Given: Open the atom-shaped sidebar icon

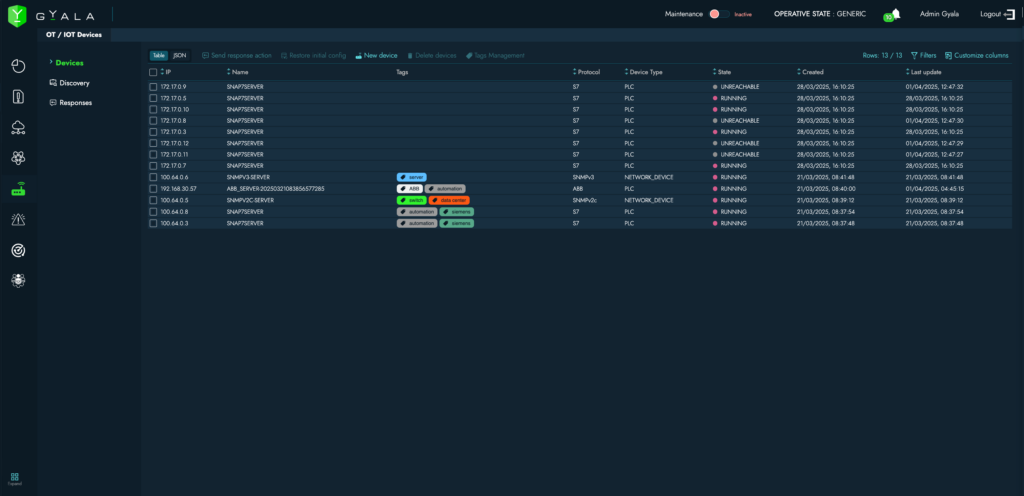Looking at the screenshot, I should (18, 158).
